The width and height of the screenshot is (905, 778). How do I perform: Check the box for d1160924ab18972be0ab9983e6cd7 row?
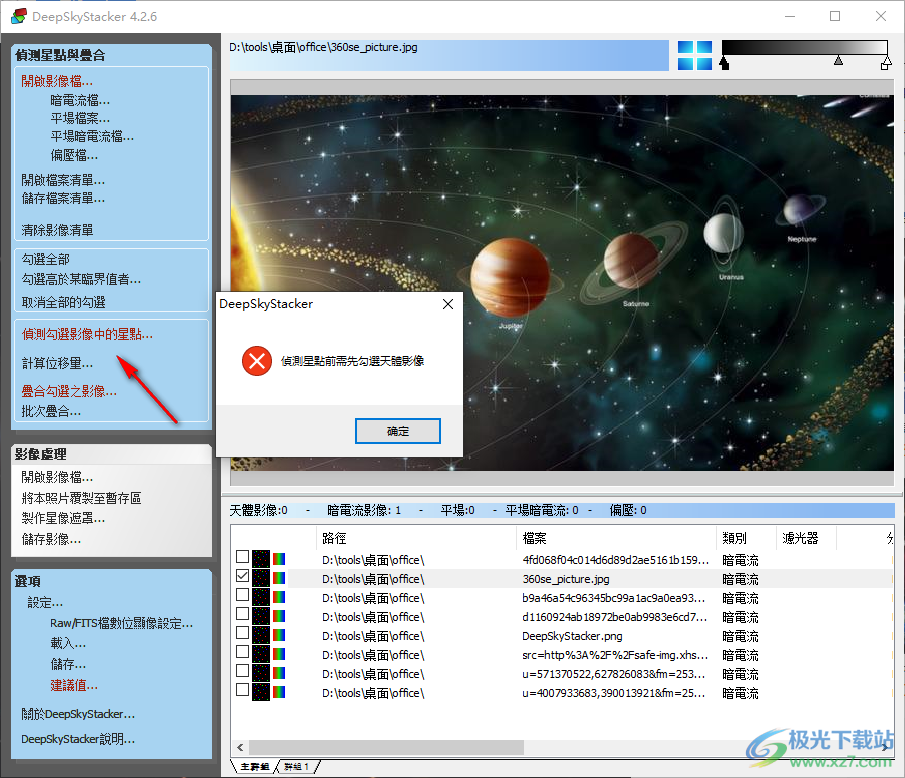(x=242, y=614)
